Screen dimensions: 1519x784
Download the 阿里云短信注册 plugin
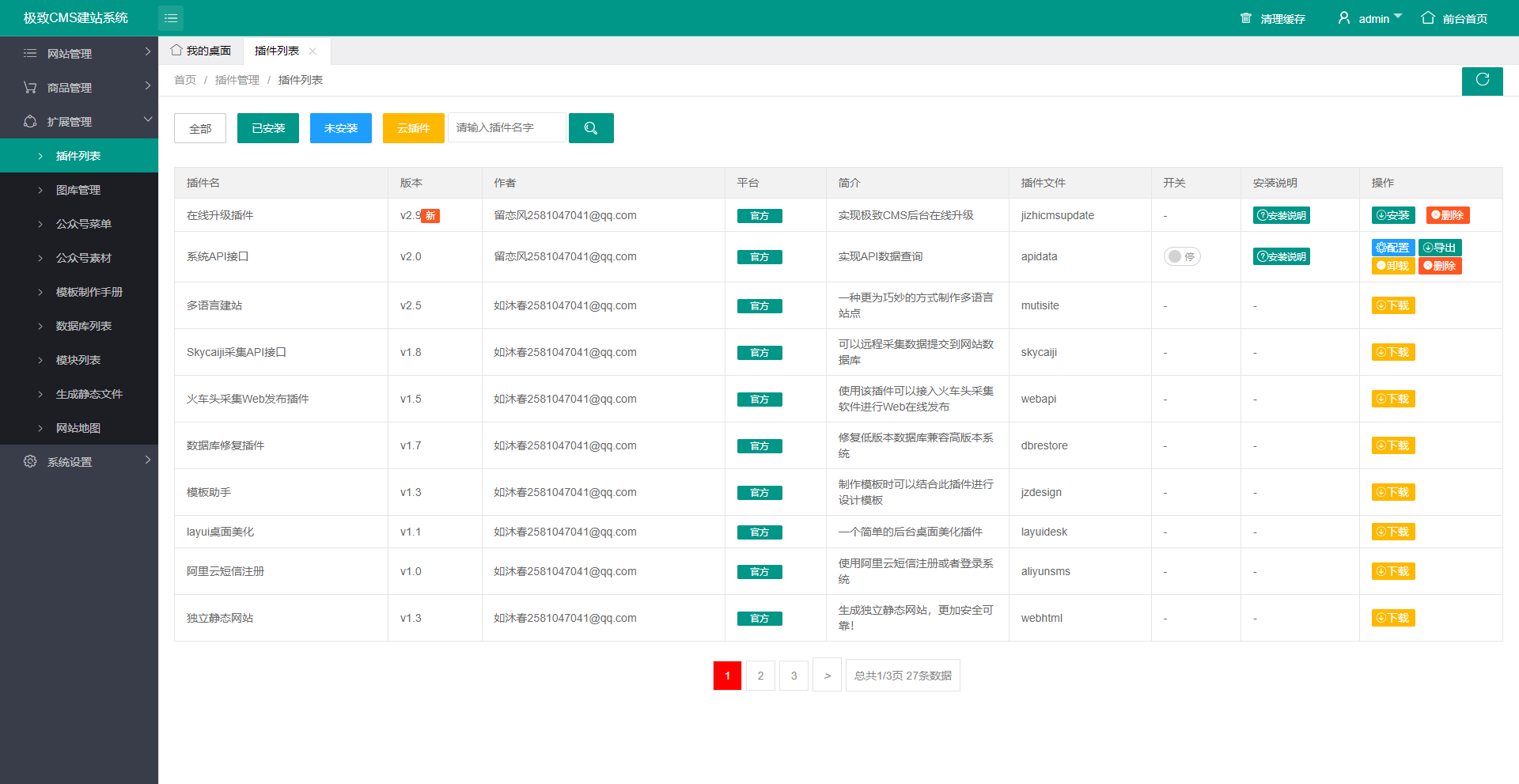click(1393, 571)
